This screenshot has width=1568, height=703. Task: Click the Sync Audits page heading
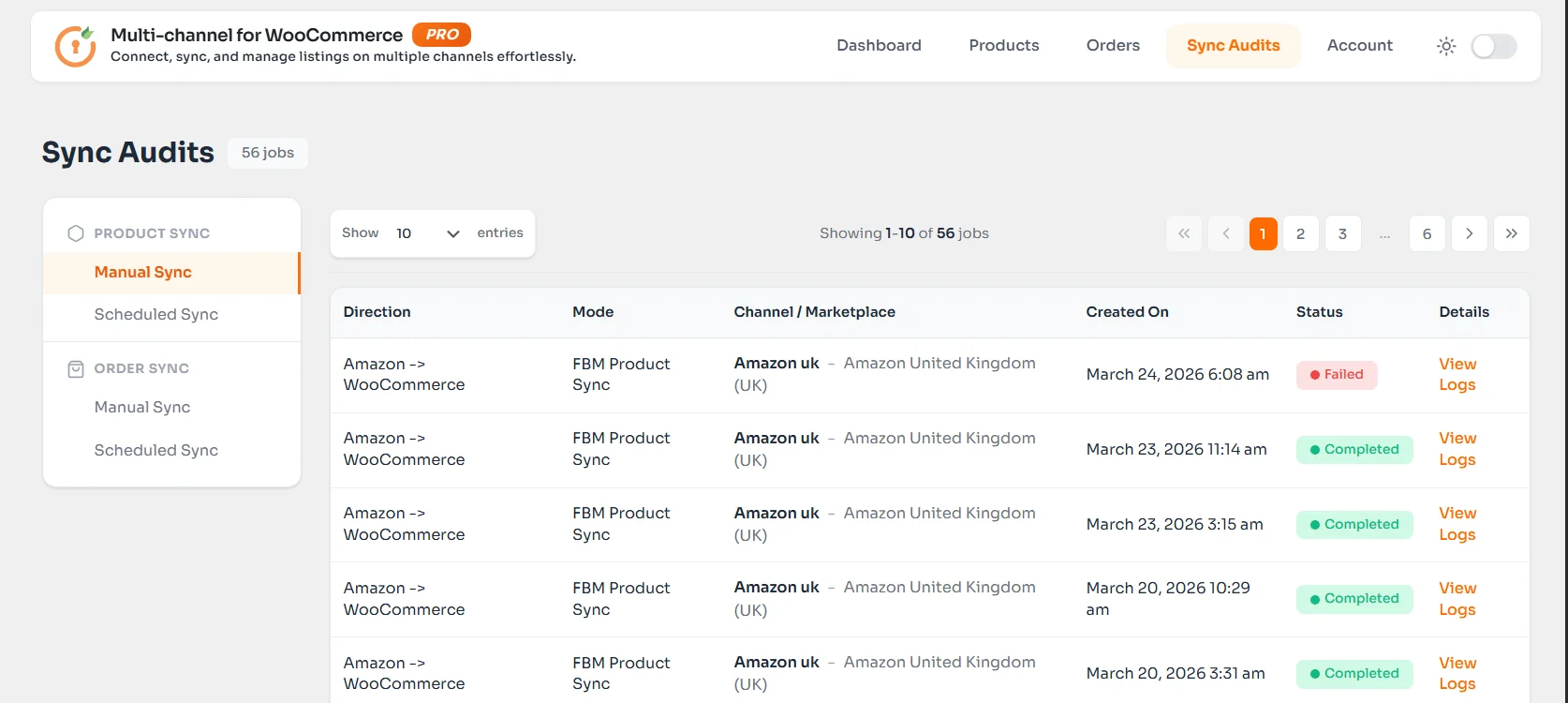[x=128, y=153]
